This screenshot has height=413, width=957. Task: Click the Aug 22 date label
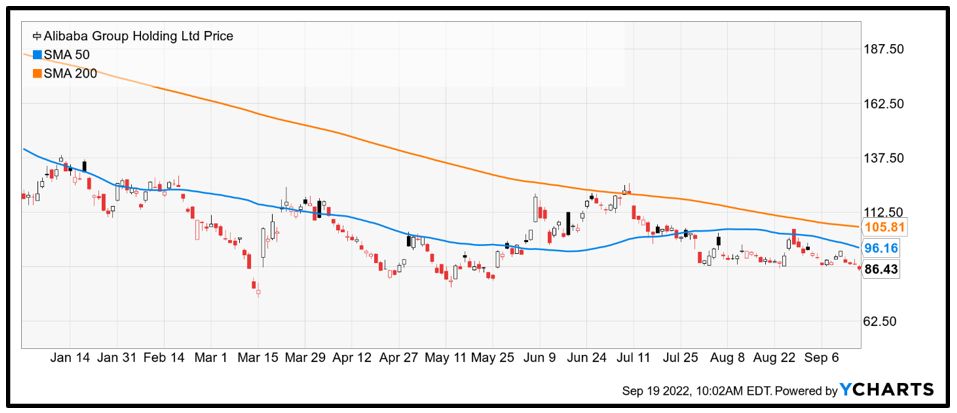click(774, 357)
